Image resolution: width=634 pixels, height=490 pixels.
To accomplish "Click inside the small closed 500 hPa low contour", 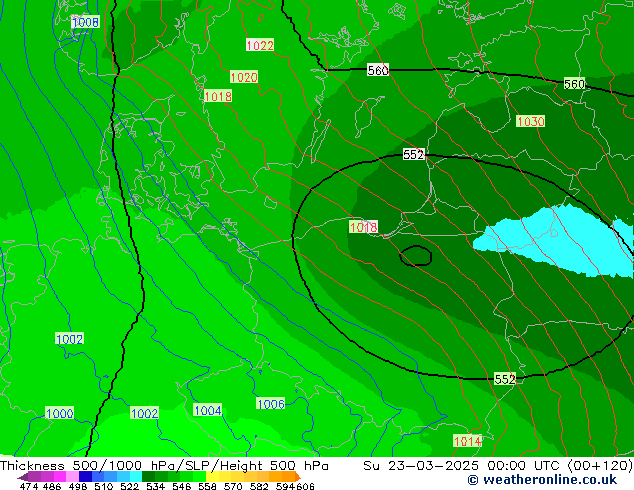I will (x=416, y=256).
